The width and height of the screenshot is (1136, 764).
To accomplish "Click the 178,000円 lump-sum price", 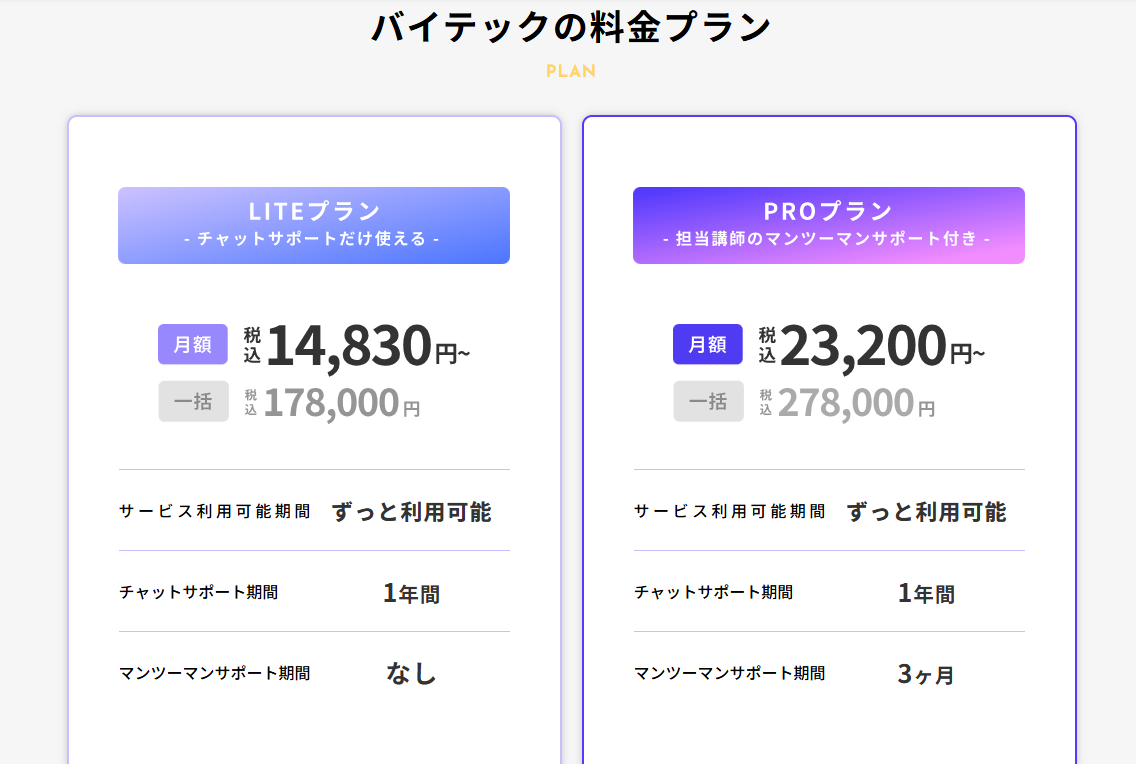I will point(341,403).
